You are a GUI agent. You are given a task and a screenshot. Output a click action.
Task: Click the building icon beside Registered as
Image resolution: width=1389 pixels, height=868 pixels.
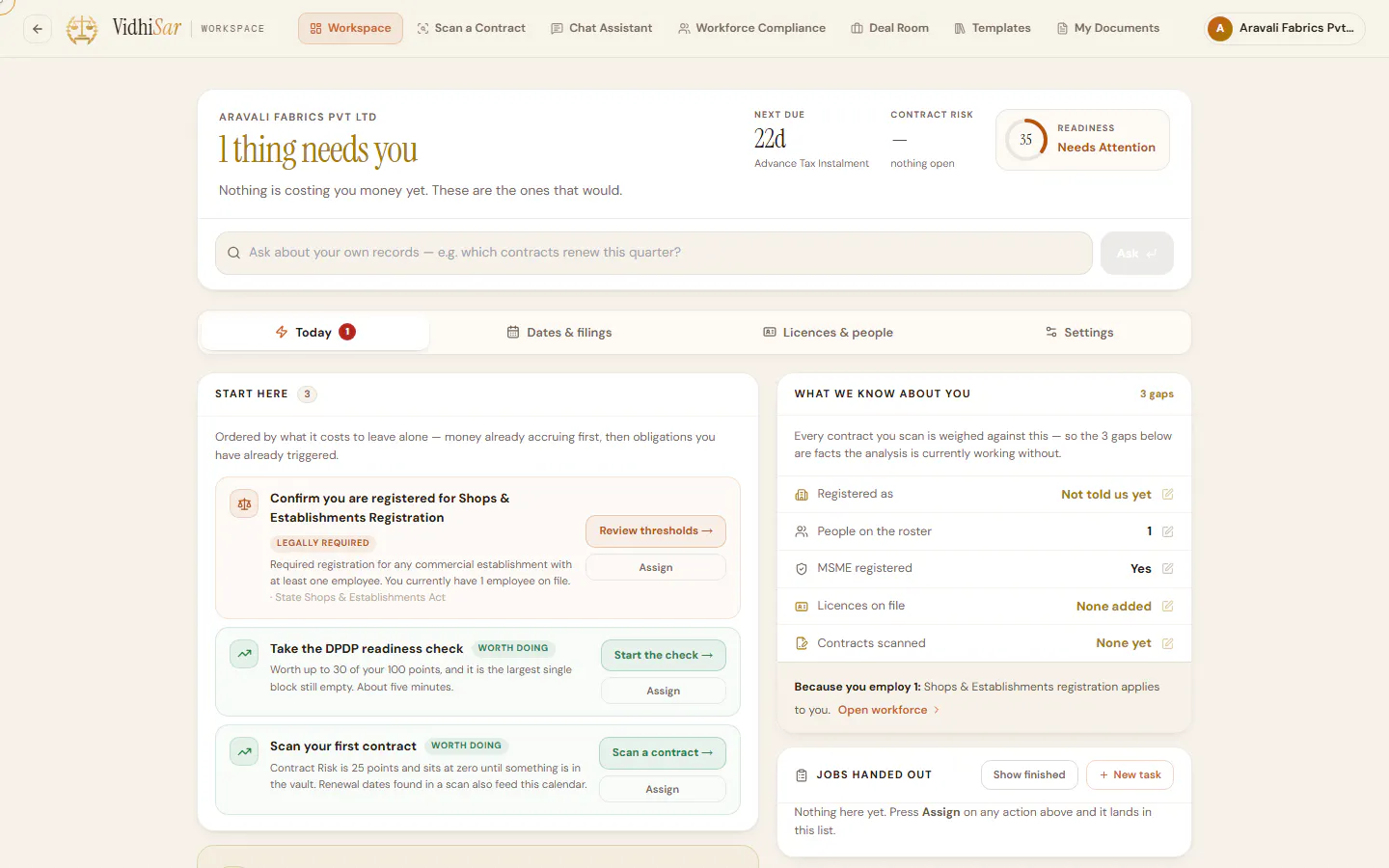click(802, 495)
